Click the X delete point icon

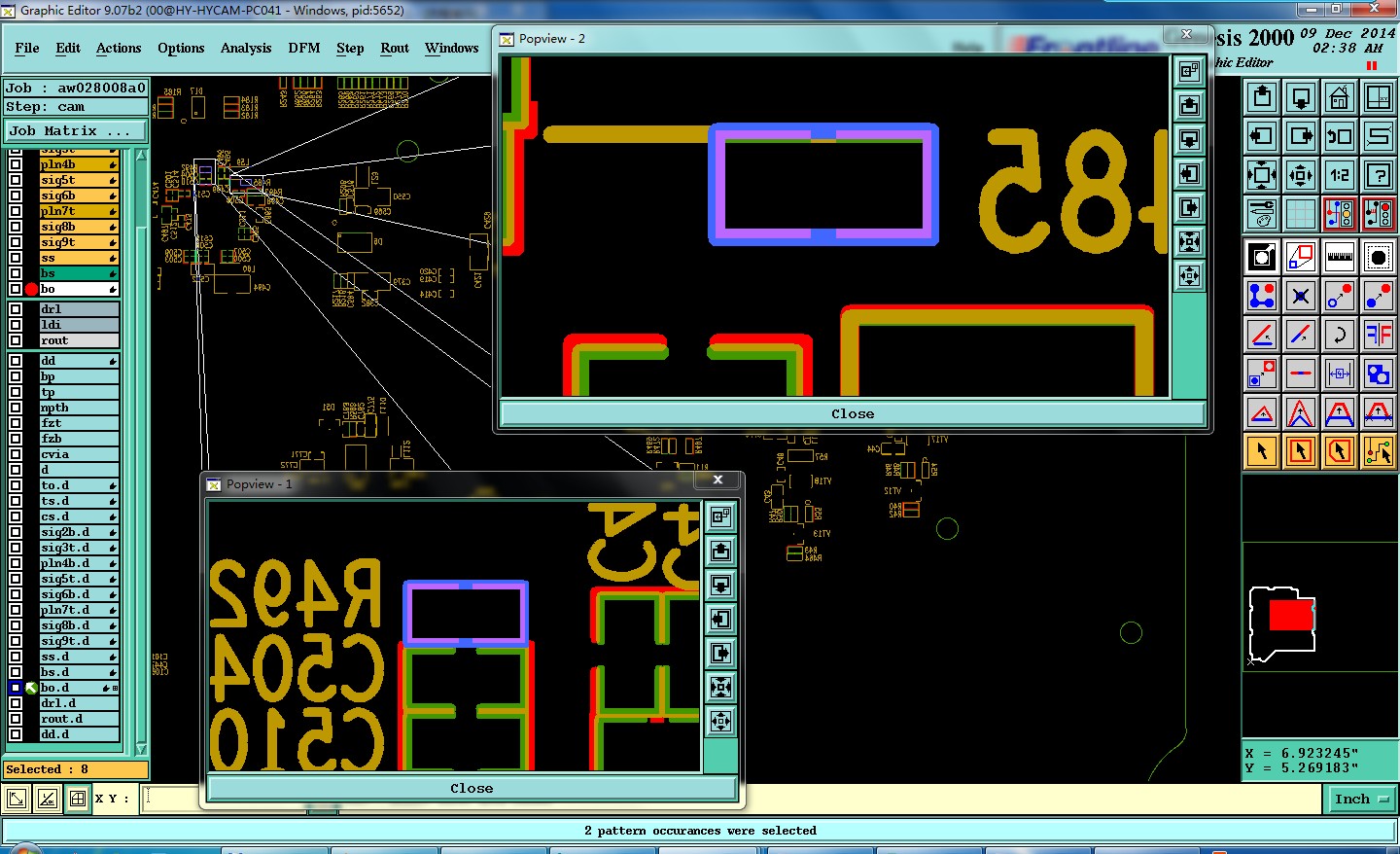point(1301,296)
